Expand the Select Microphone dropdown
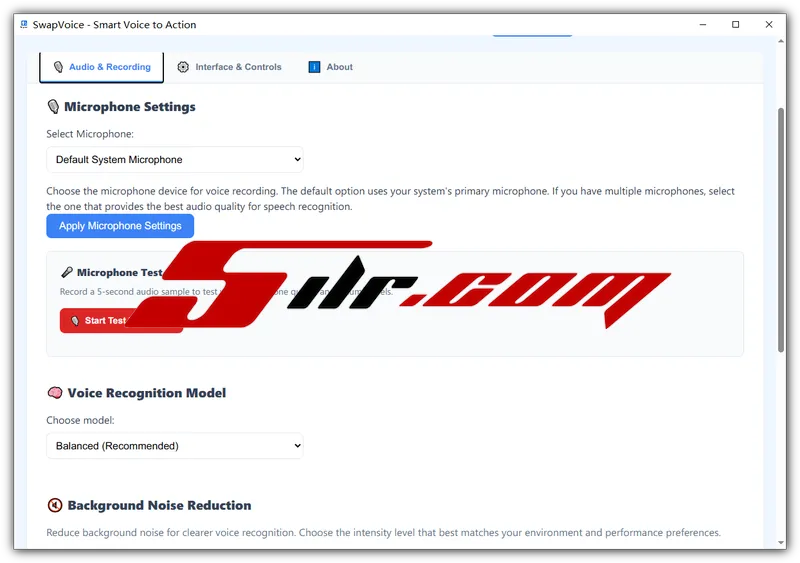The width and height of the screenshot is (800, 563). pyautogui.click(x=174, y=160)
